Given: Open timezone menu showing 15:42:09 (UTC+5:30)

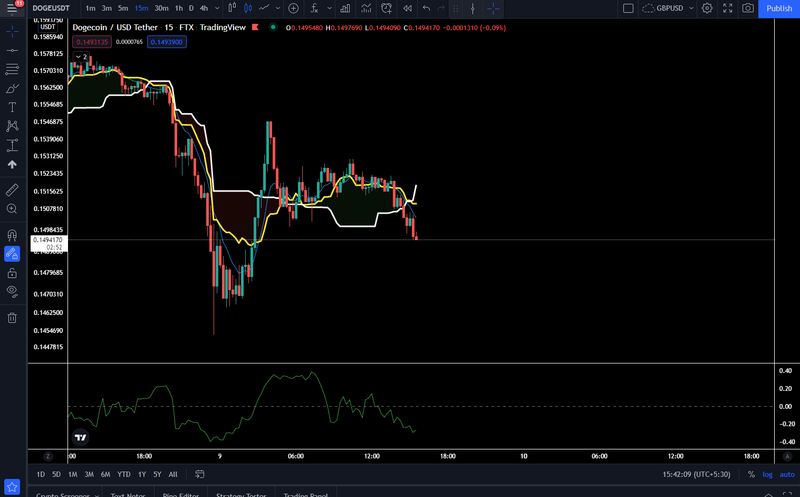Looking at the screenshot, I should click(x=696, y=474).
